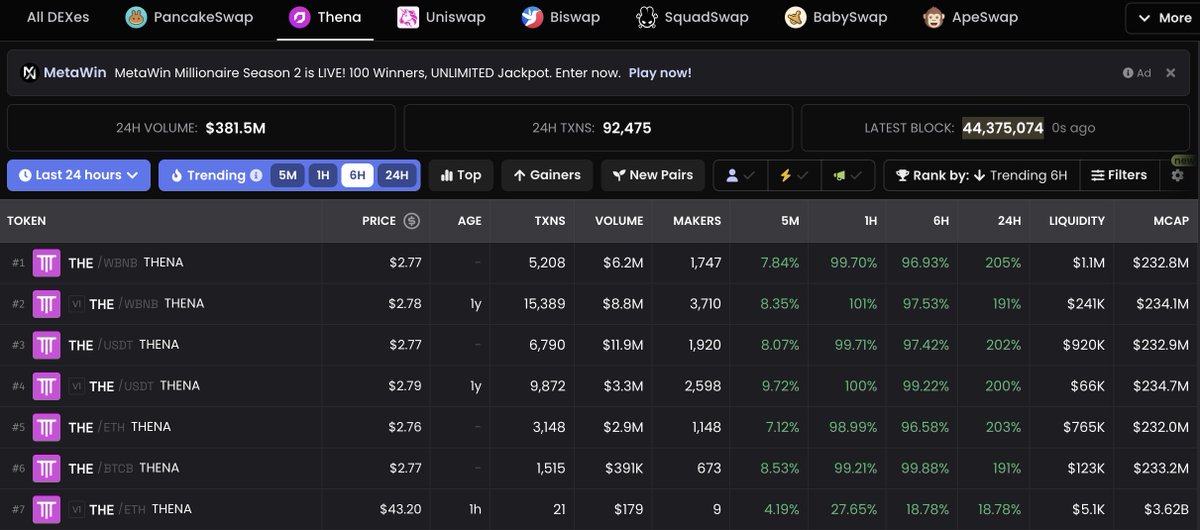The height and width of the screenshot is (530, 1200).
Task: Click the latest block number 44,375,074
Action: [x=1003, y=128]
